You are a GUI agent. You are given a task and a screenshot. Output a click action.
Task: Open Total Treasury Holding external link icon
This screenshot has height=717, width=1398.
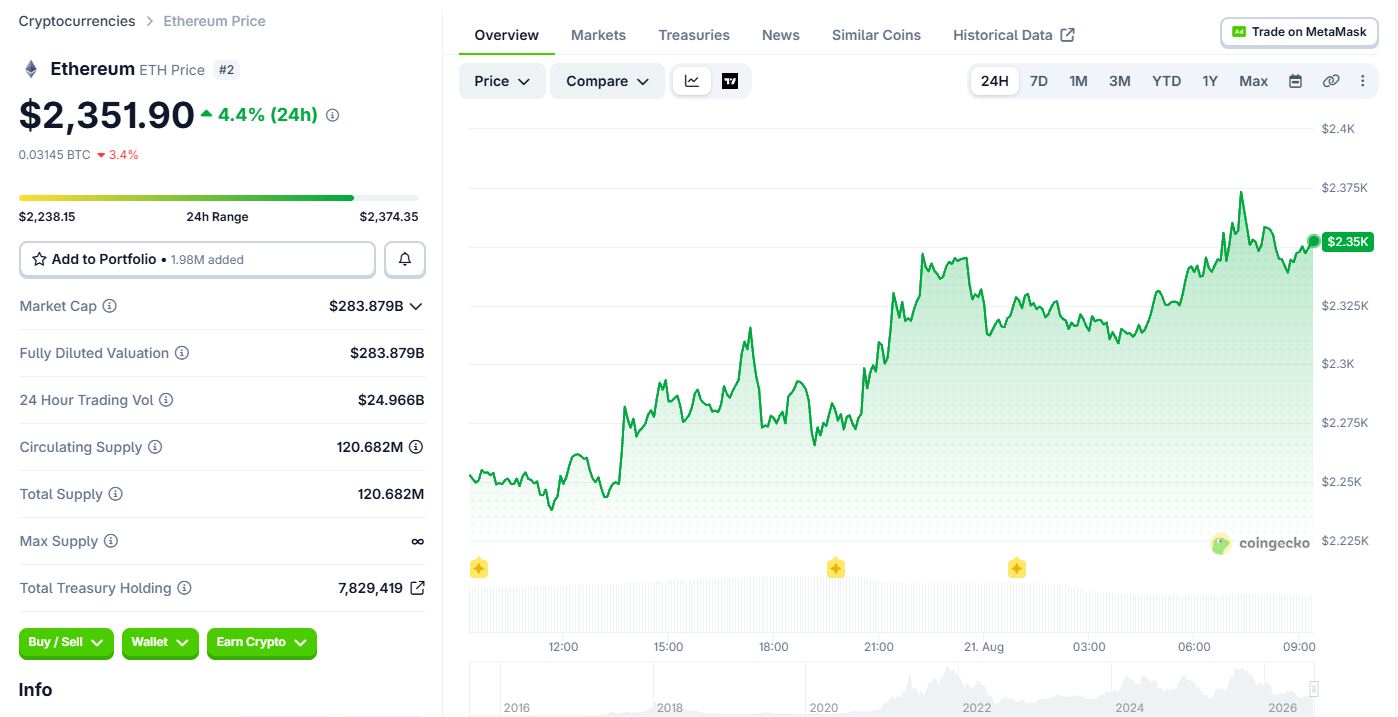coord(417,588)
